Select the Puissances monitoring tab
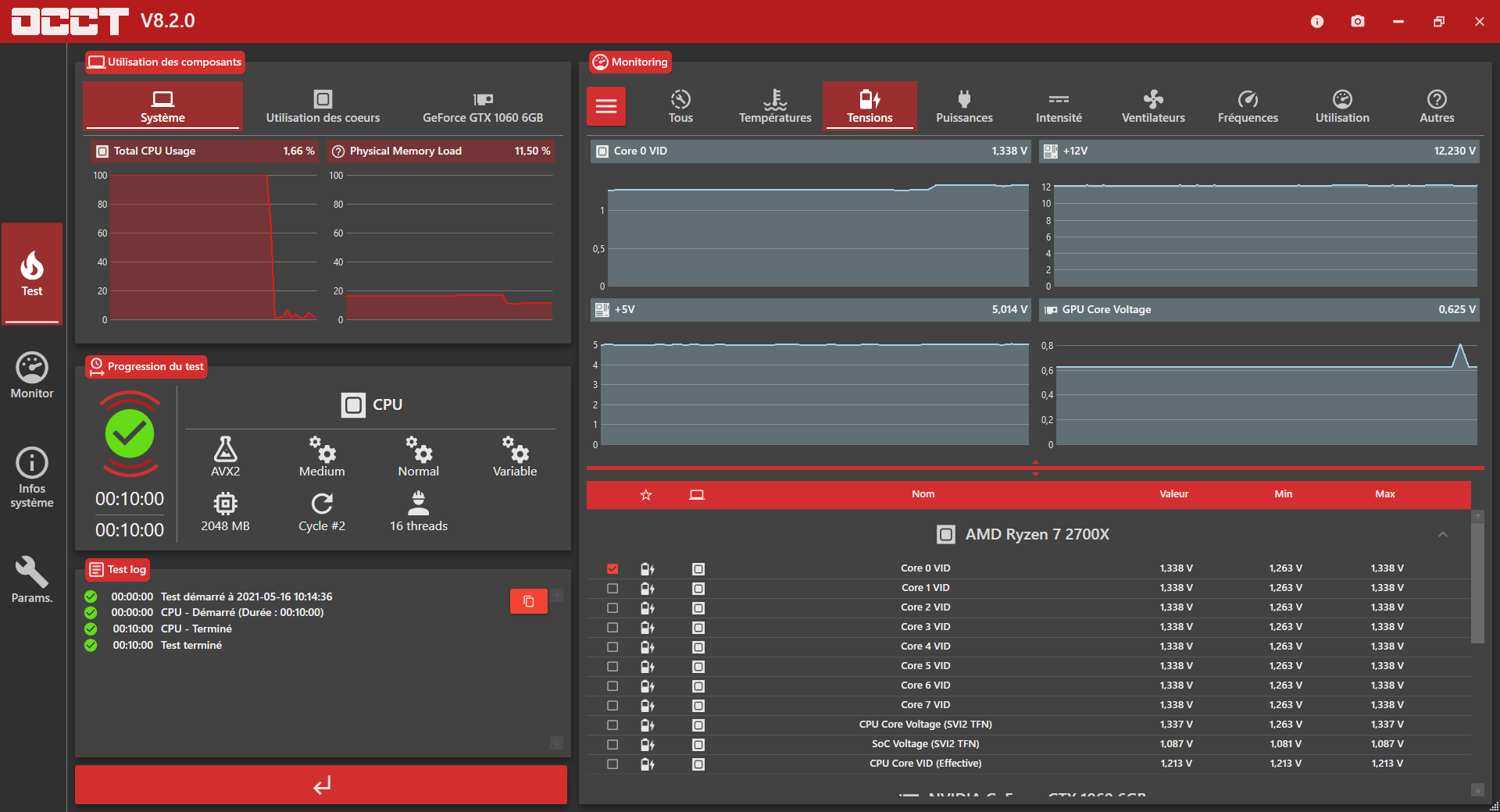Viewport: 1500px width, 812px height. [964, 106]
